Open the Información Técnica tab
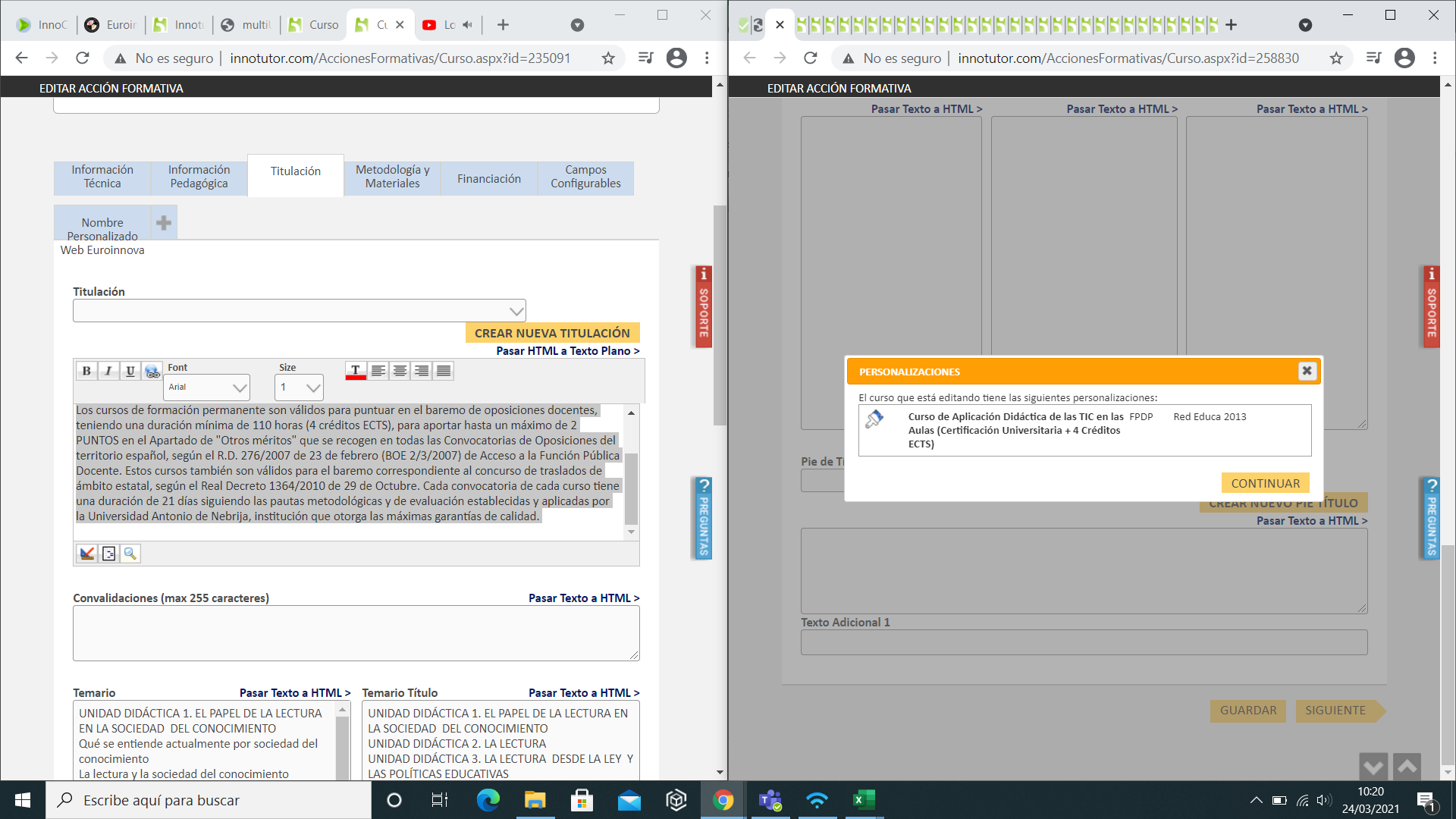The height and width of the screenshot is (819, 1456). (x=102, y=177)
